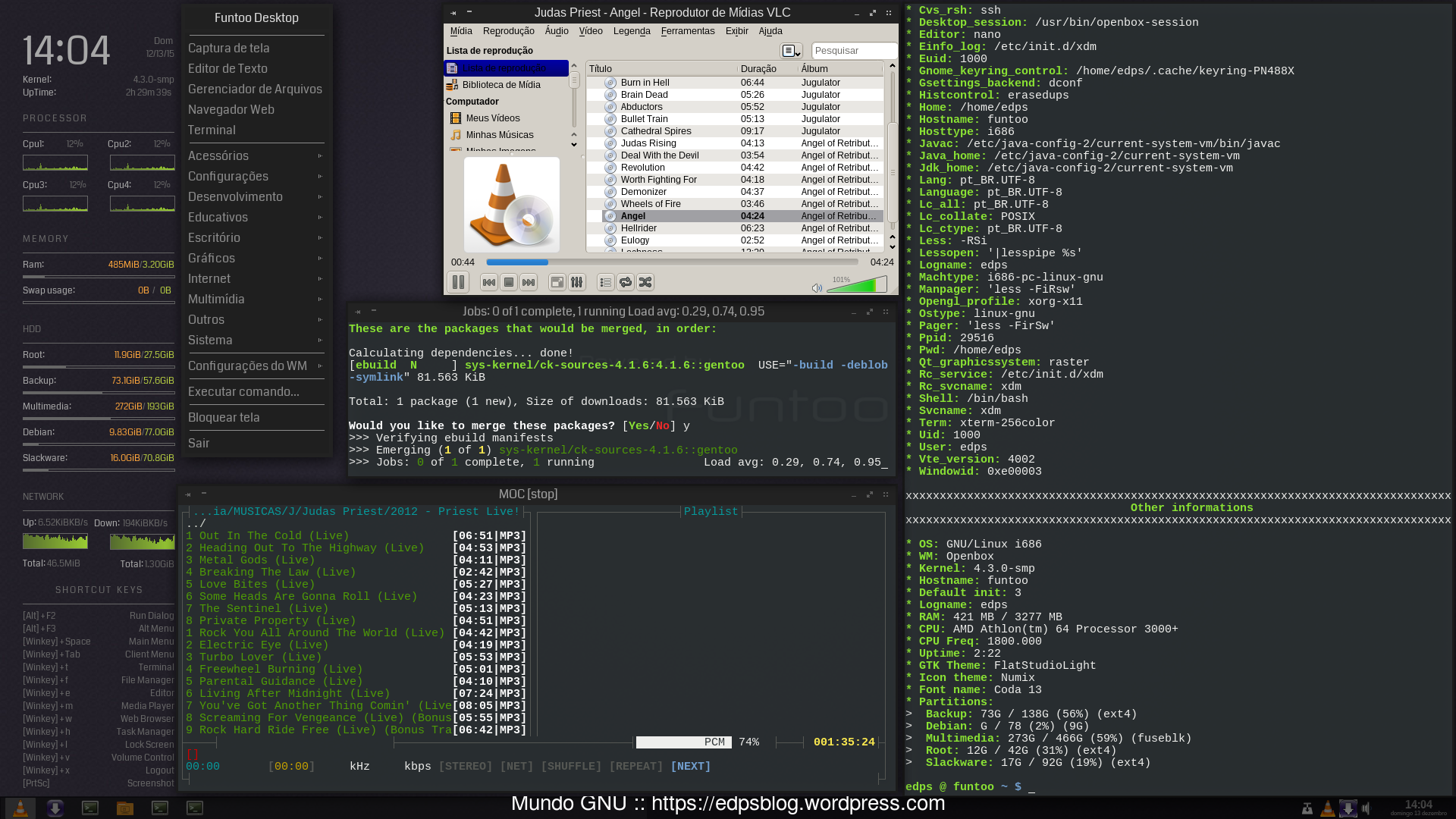Open the Exibir menu in VLC
Viewport: 1456px width, 819px height.
point(737,31)
